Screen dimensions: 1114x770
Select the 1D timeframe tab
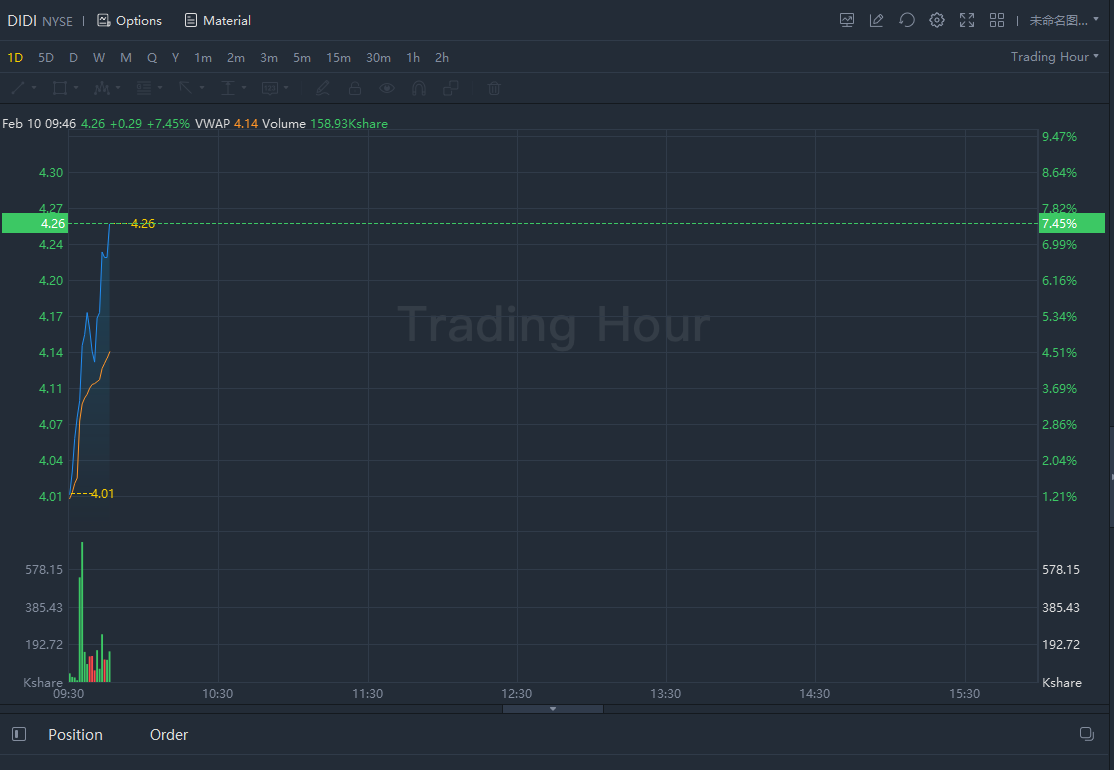(15, 58)
